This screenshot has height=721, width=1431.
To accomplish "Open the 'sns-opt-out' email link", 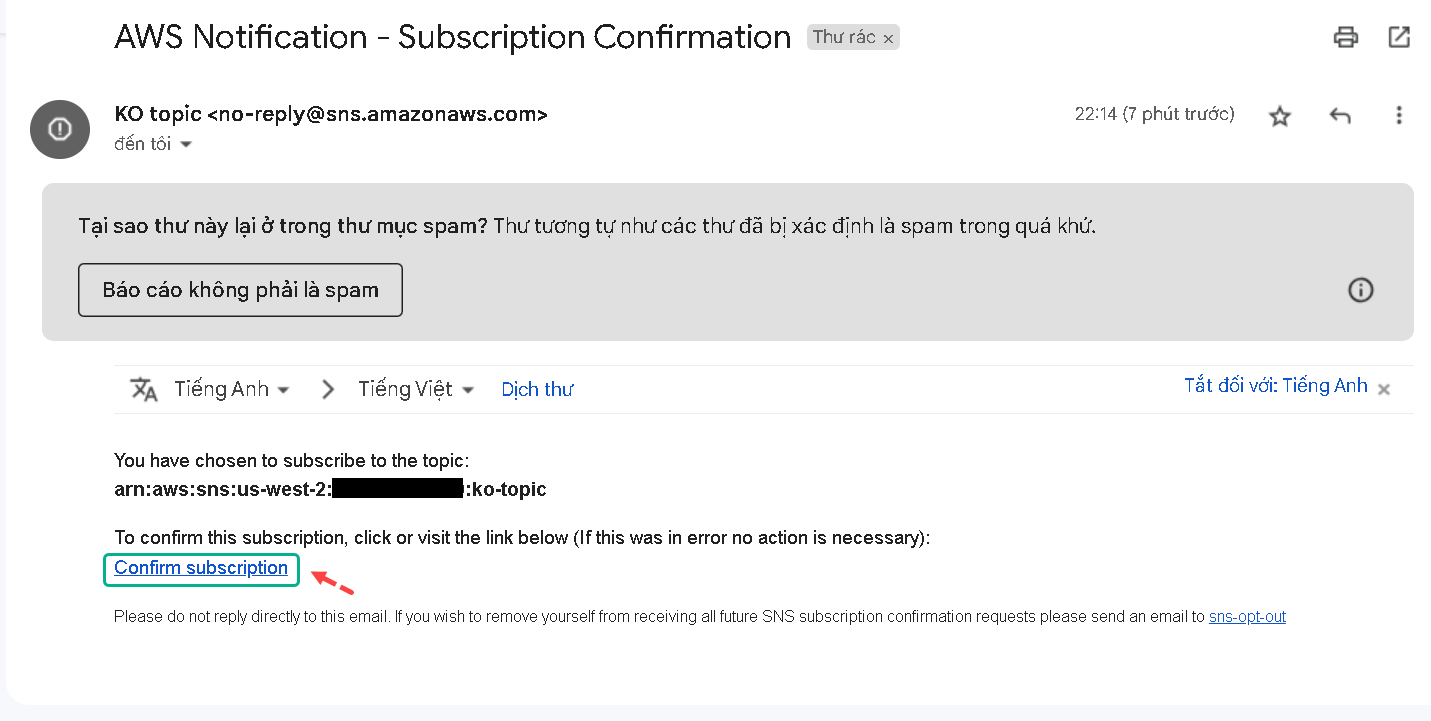I will click(1247, 617).
